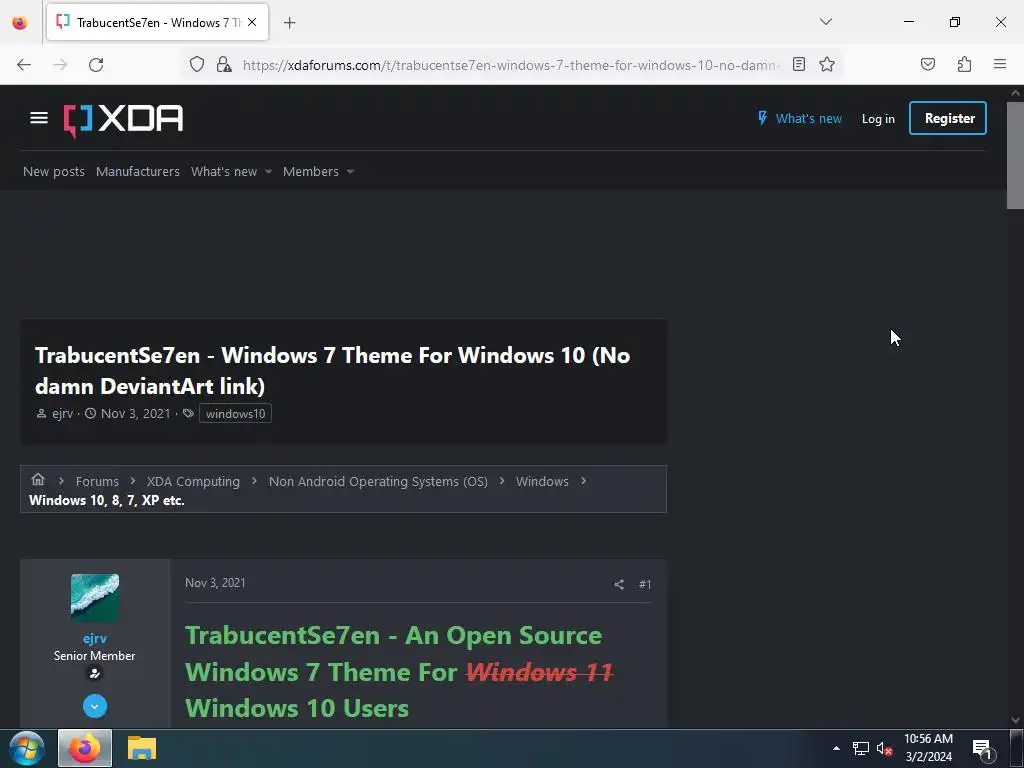The width and height of the screenshot is (1024, 768).
Task: Reload the page
Action: tap(96, 65)
